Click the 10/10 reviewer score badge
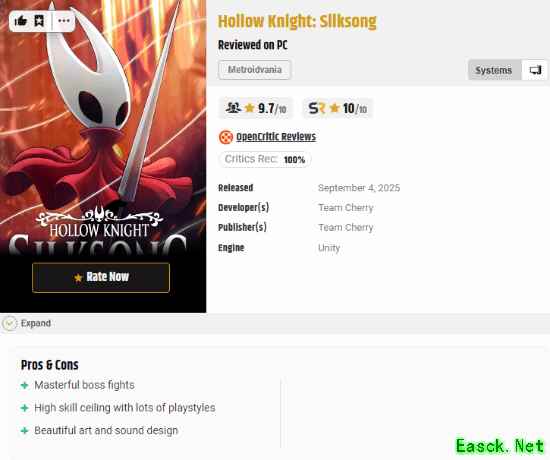 [x=337, y=108]
